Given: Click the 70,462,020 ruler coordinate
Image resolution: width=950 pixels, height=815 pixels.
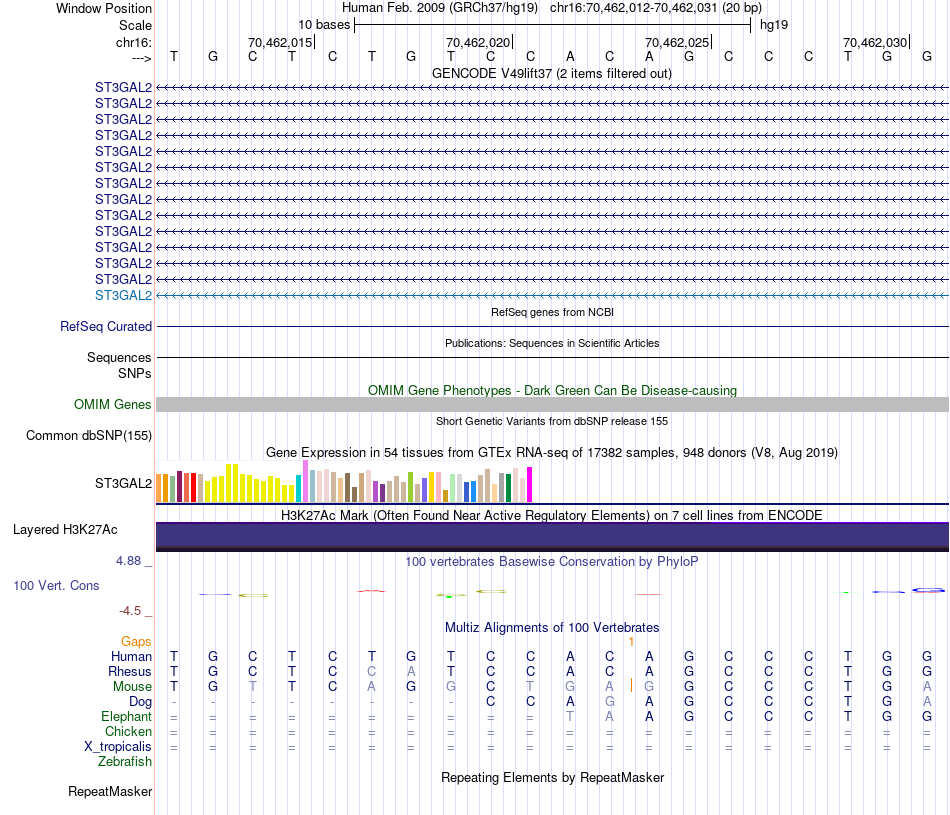Looking at the screenshot, I should (478, 42).
